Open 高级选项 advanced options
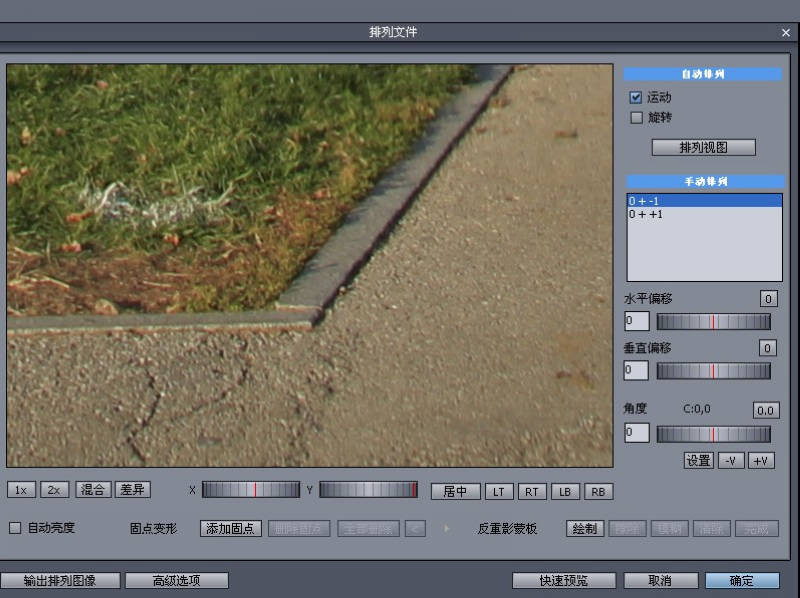This screenshot has width=800, height=598. pyautogui.click(x=176, y=580)
